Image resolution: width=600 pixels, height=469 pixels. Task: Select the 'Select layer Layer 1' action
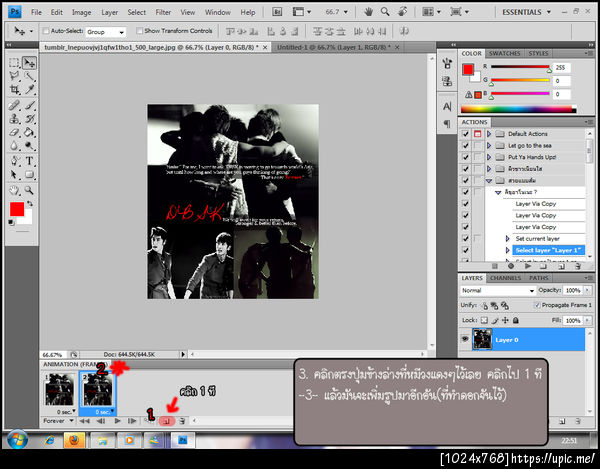coord(548,250)
